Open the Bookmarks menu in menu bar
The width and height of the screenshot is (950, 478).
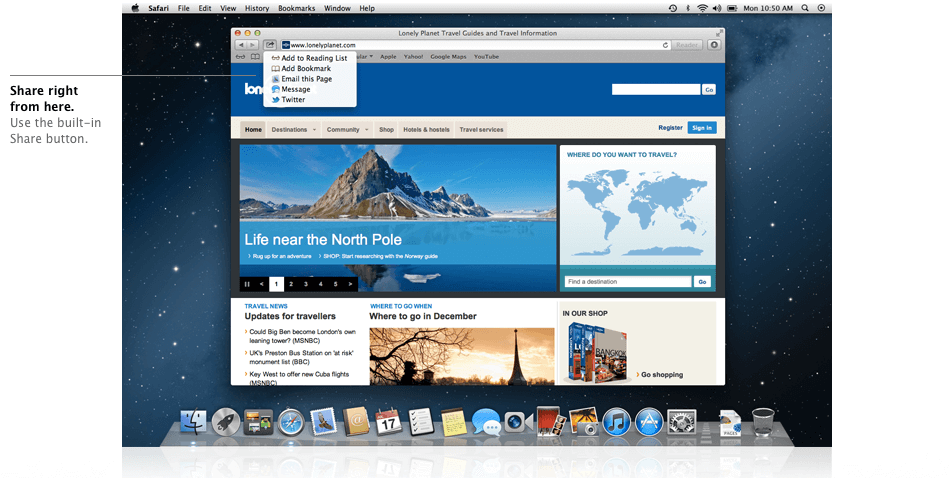coord(296,8)
